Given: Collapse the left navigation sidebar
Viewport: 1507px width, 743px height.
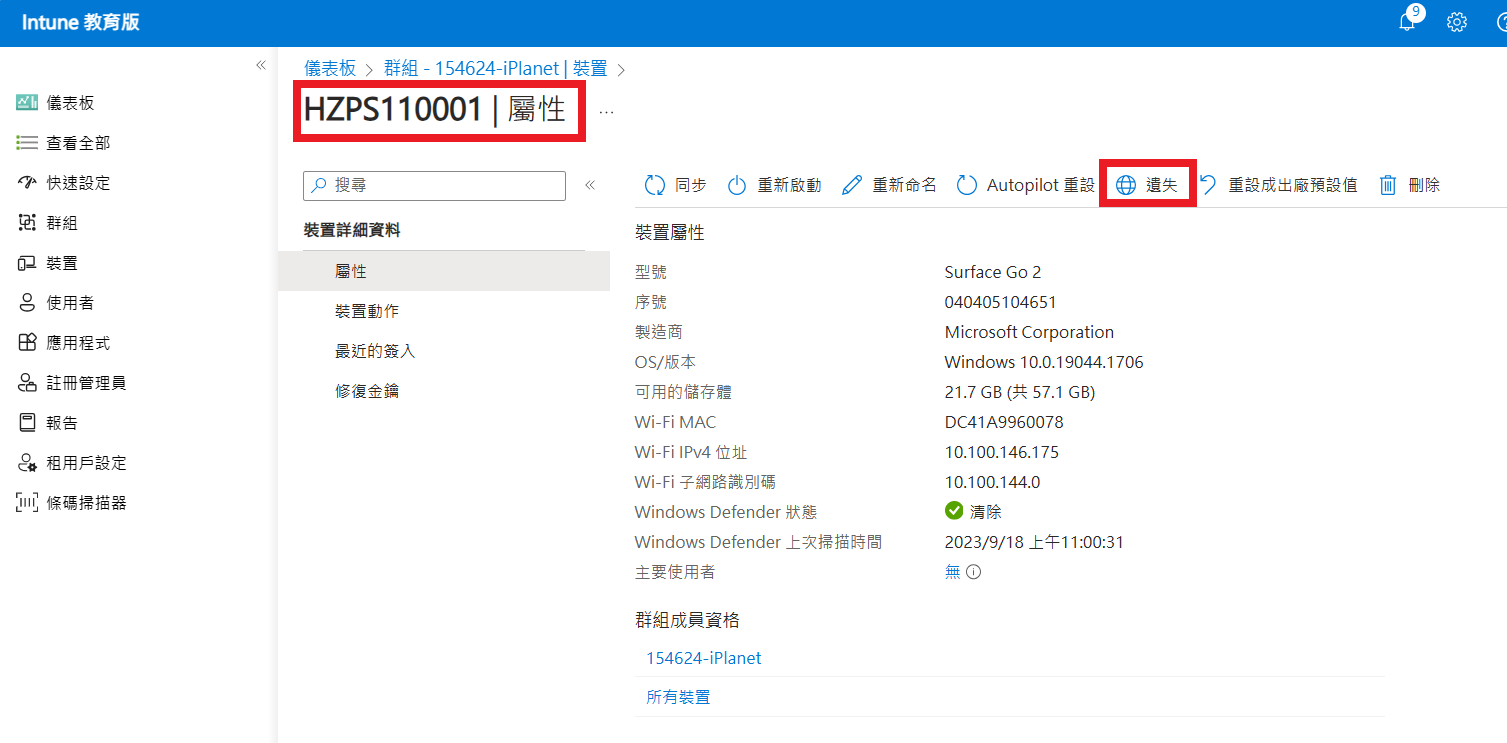Looking at the screenshot, I should 261,65.
